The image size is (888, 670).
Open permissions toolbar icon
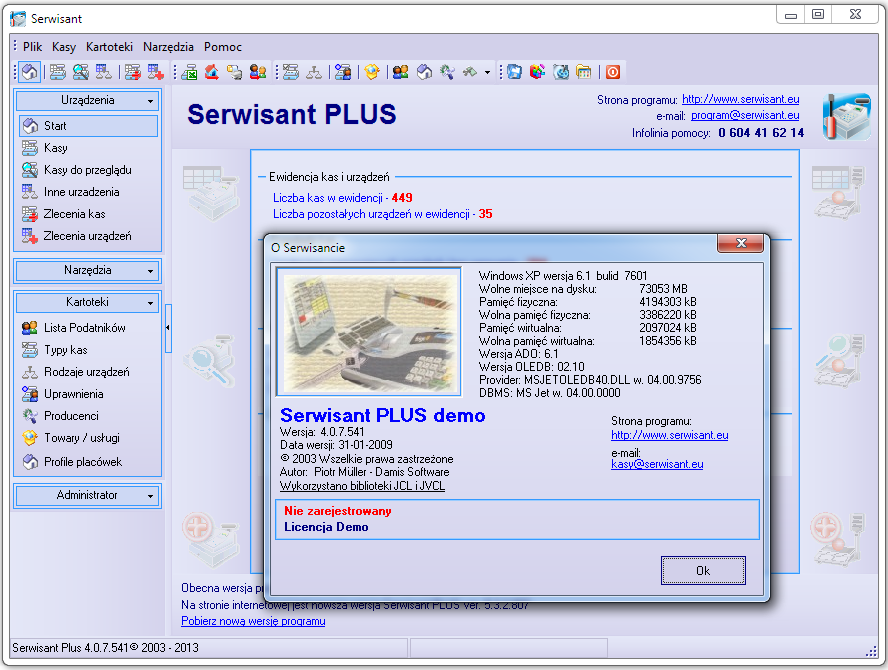tap(343, 72)
